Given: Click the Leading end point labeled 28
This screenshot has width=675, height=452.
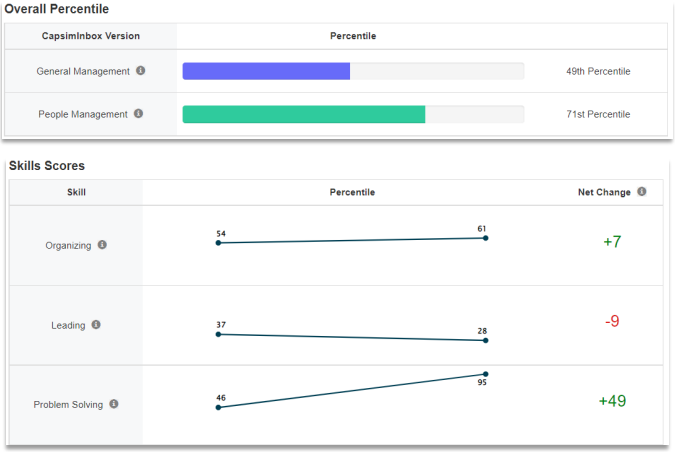Looking at the screenshot, I should pos(485,340).
